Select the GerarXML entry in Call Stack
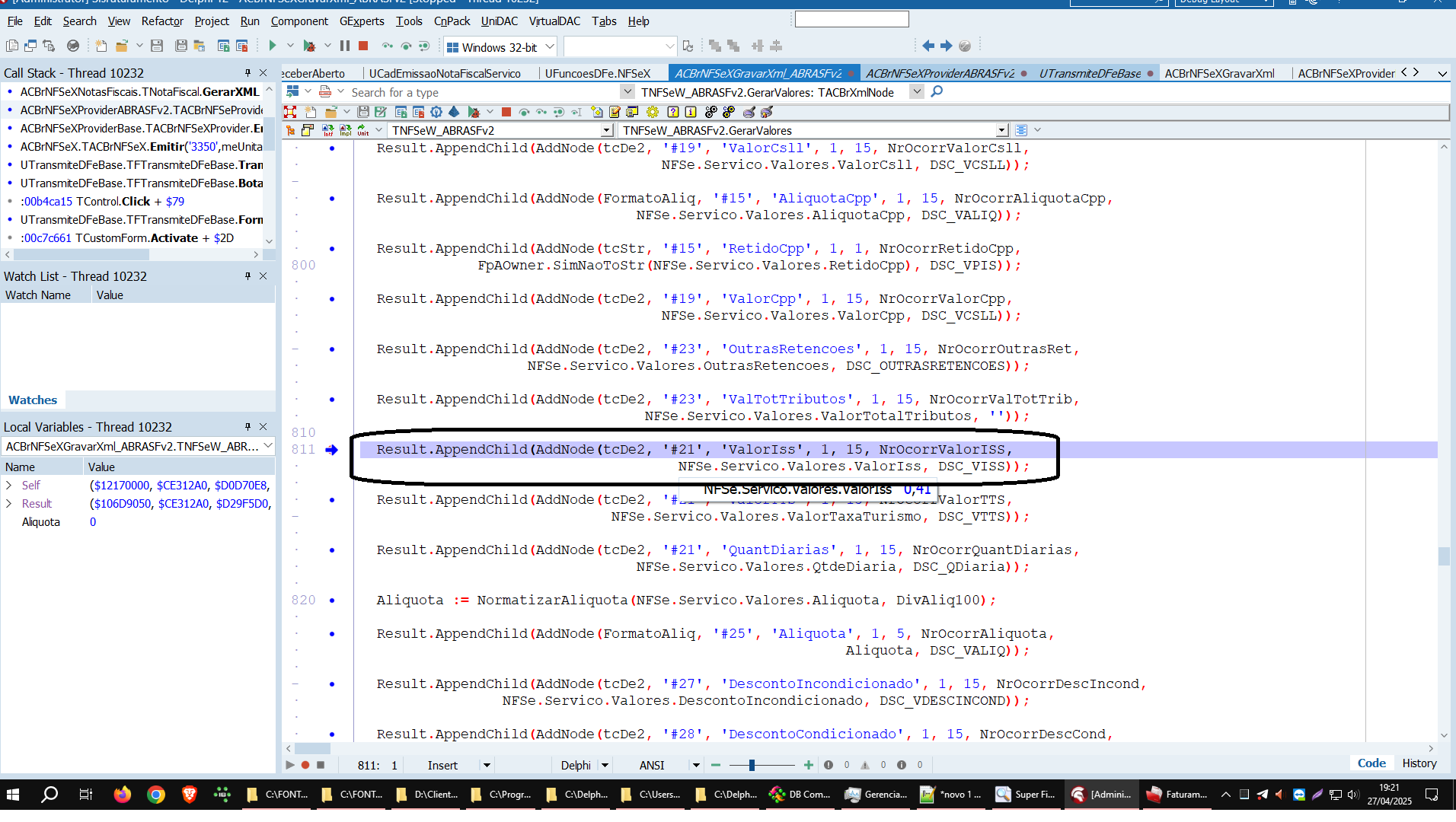The height and width of the screenshot is (822, 1456). point(139,91)
